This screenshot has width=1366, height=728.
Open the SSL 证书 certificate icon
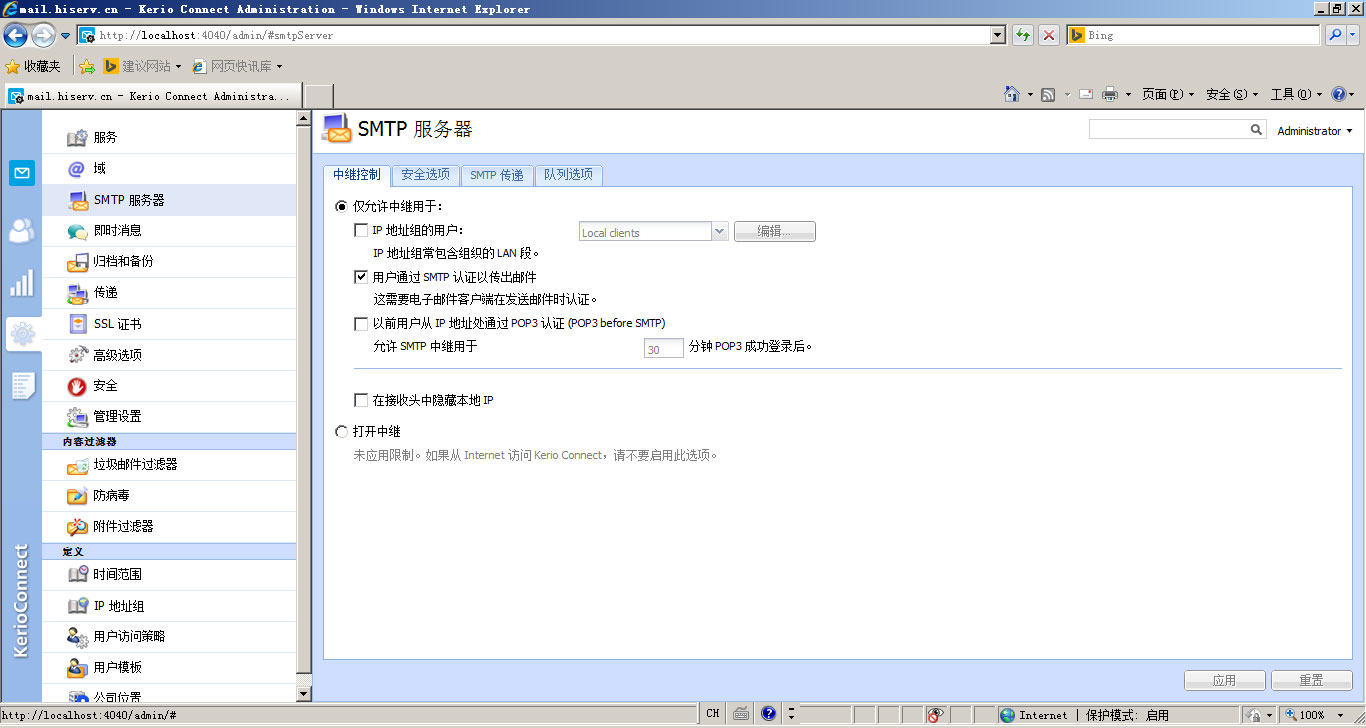[x=77, y=324]
